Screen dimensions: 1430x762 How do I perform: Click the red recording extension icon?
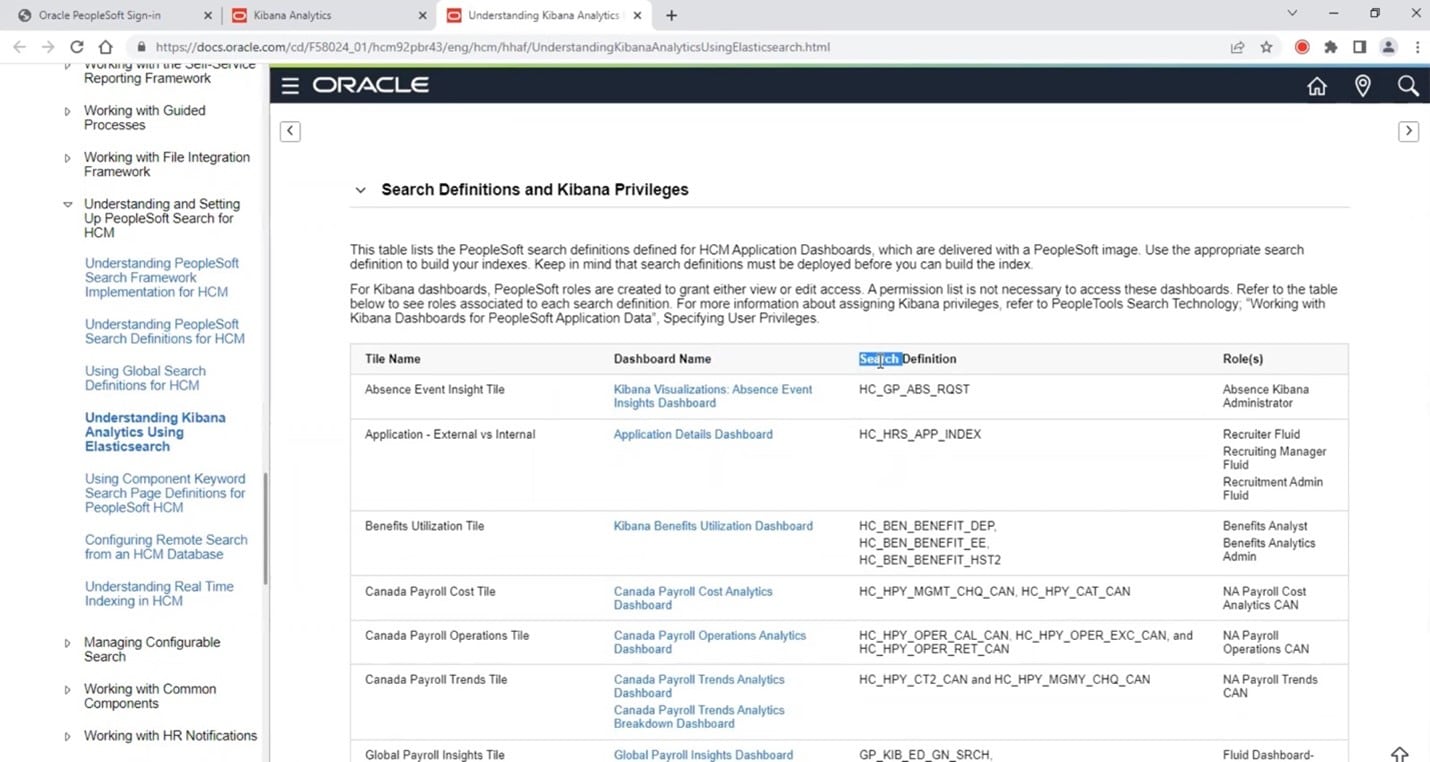[1300, 46]
